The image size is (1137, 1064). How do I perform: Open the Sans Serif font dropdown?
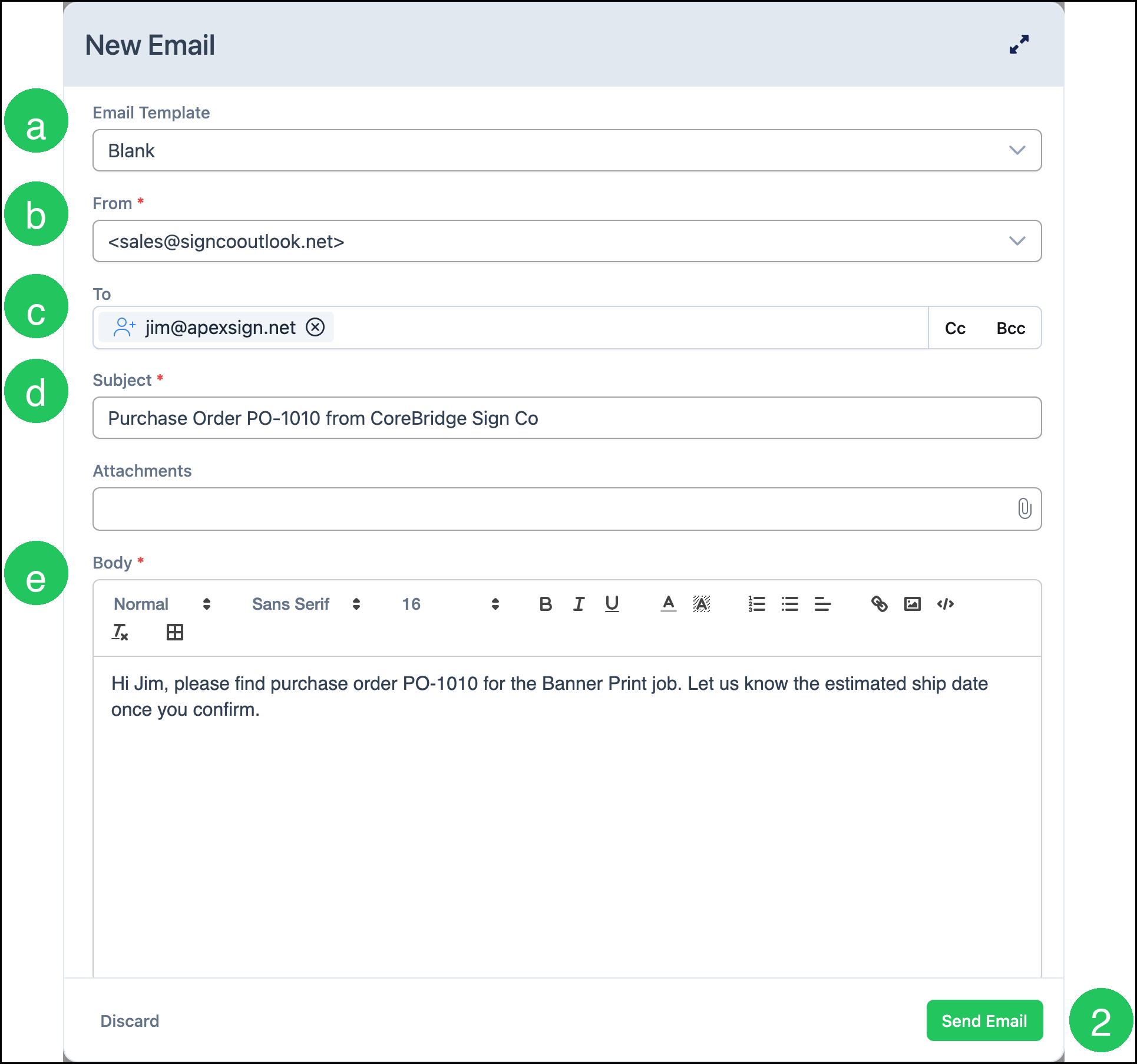(x=306, y=604)
